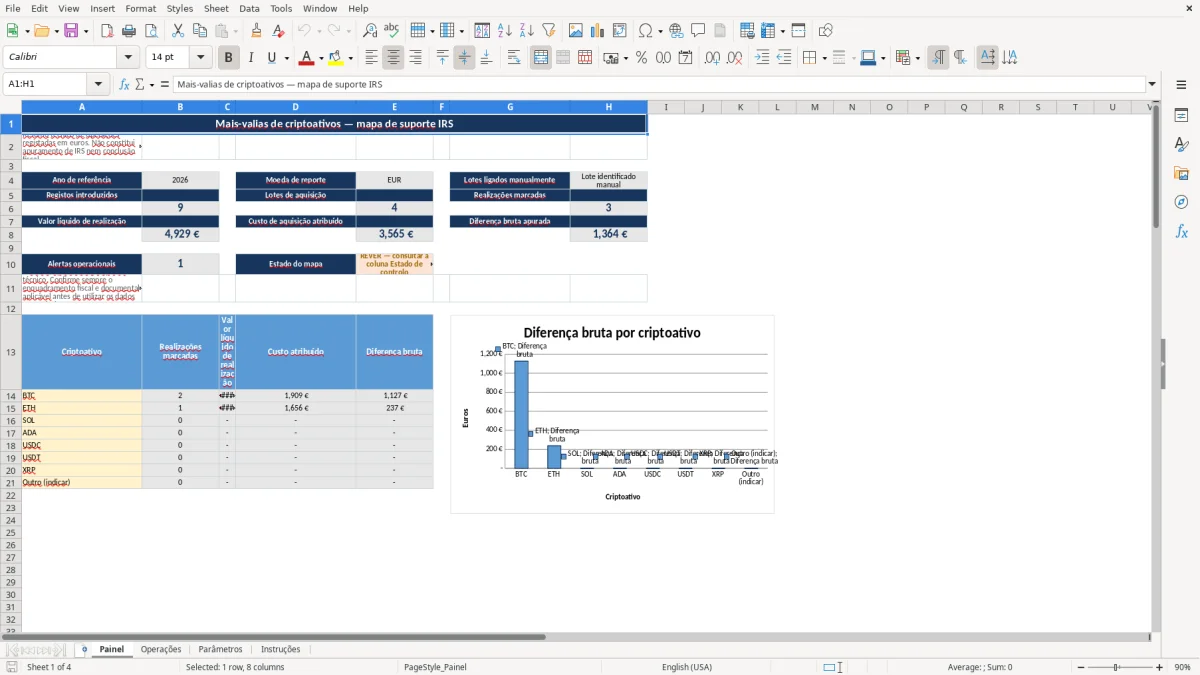Open Font Color dropdown arrow
1200x675 pixels.
[x=320, y=58]
